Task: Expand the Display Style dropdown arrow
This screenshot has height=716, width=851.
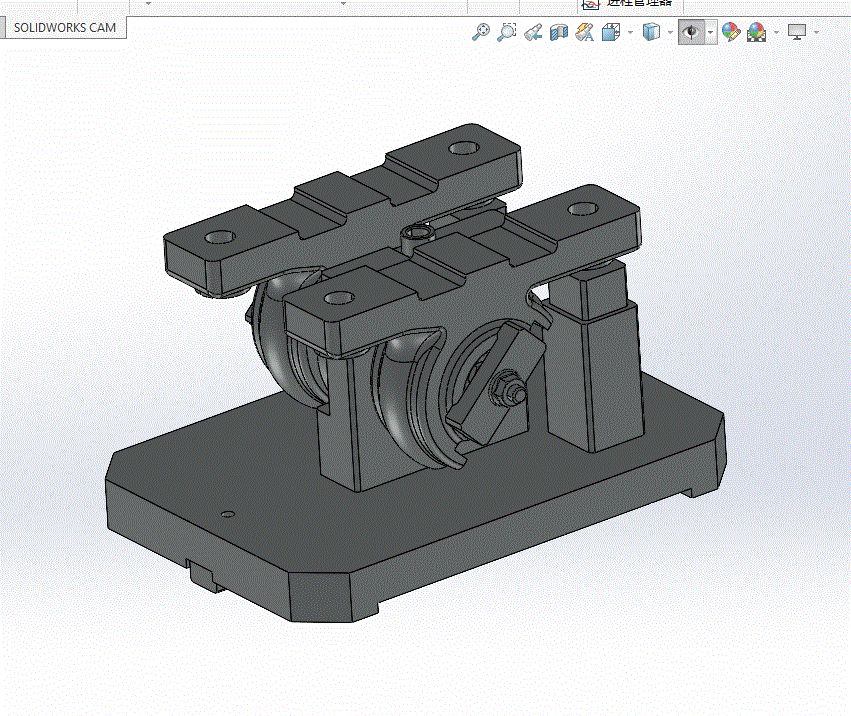Action: (x=670, y=33)
